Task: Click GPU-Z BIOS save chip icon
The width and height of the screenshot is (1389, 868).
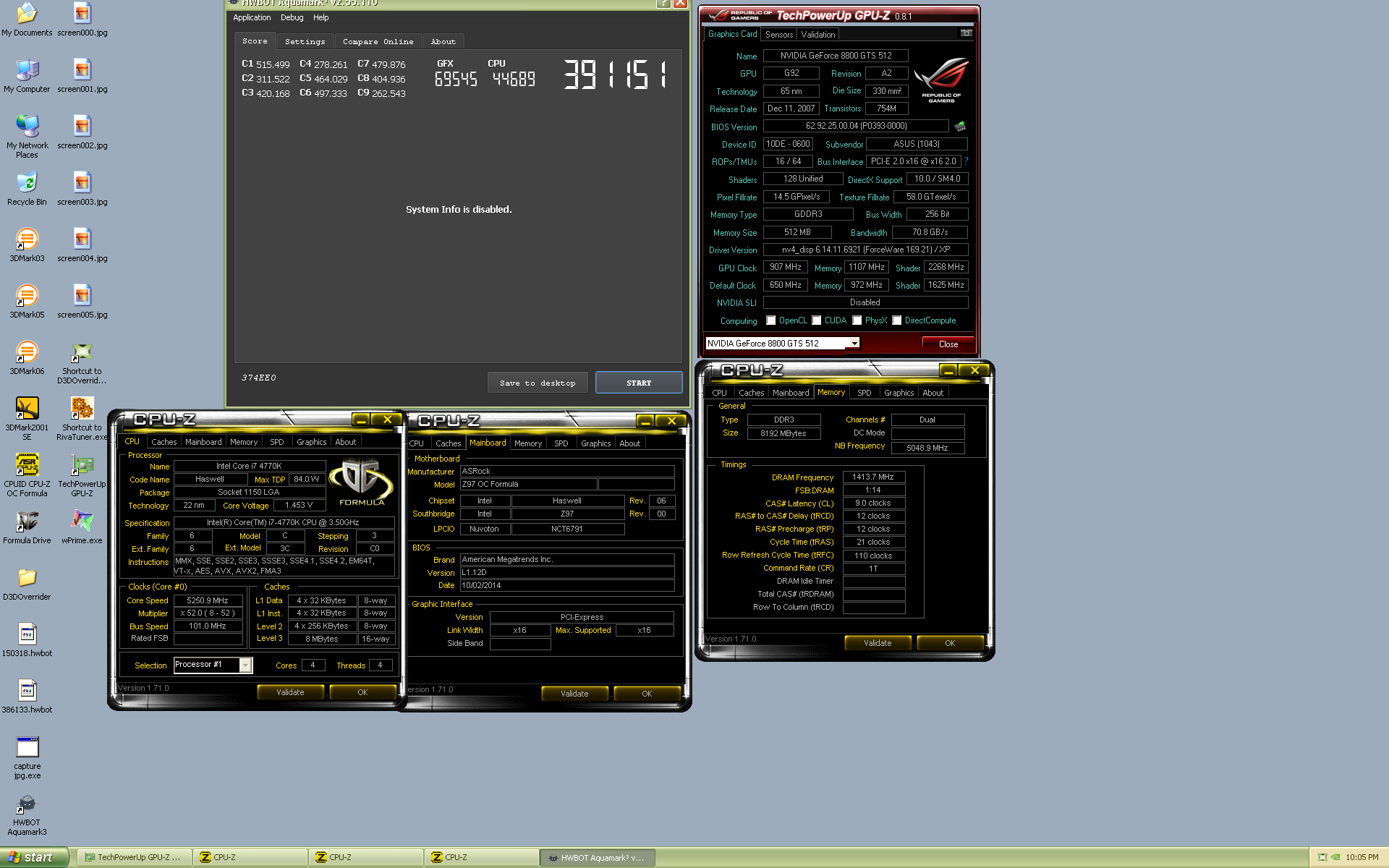Action: tap(960, 126)
